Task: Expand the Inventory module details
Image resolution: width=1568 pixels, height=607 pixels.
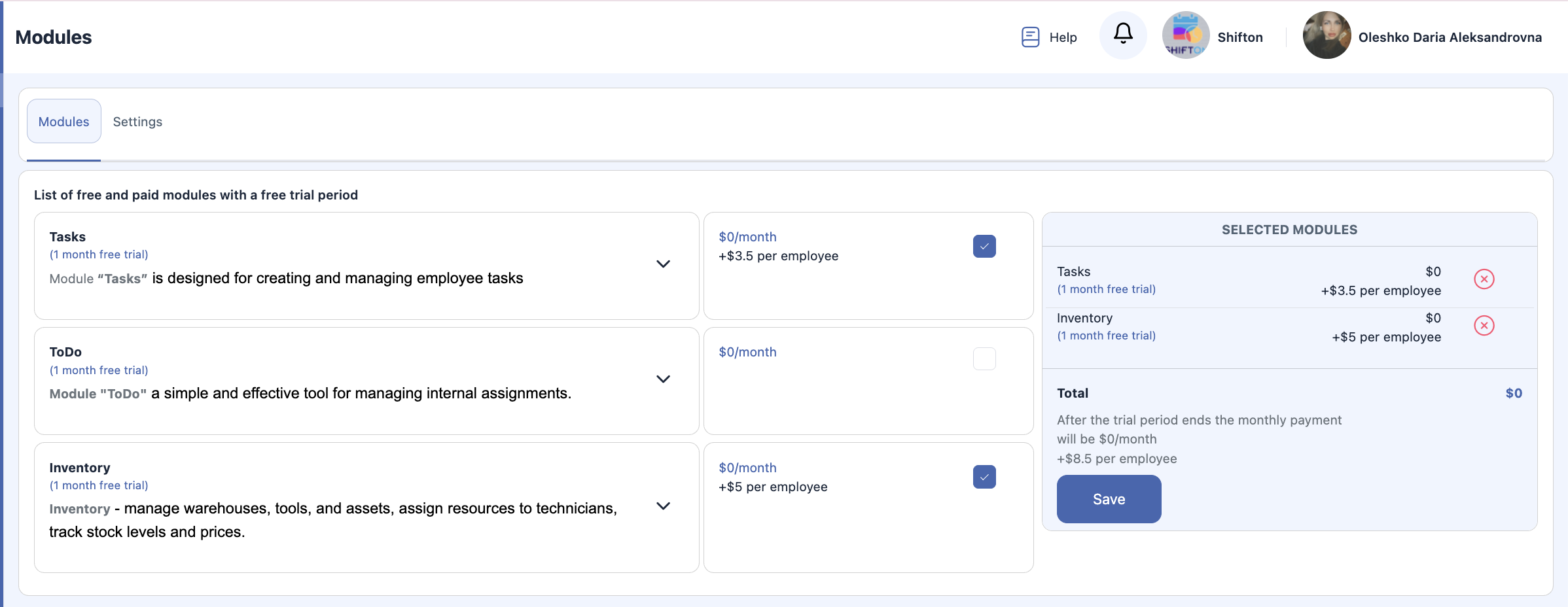Action: click(663, 506)
